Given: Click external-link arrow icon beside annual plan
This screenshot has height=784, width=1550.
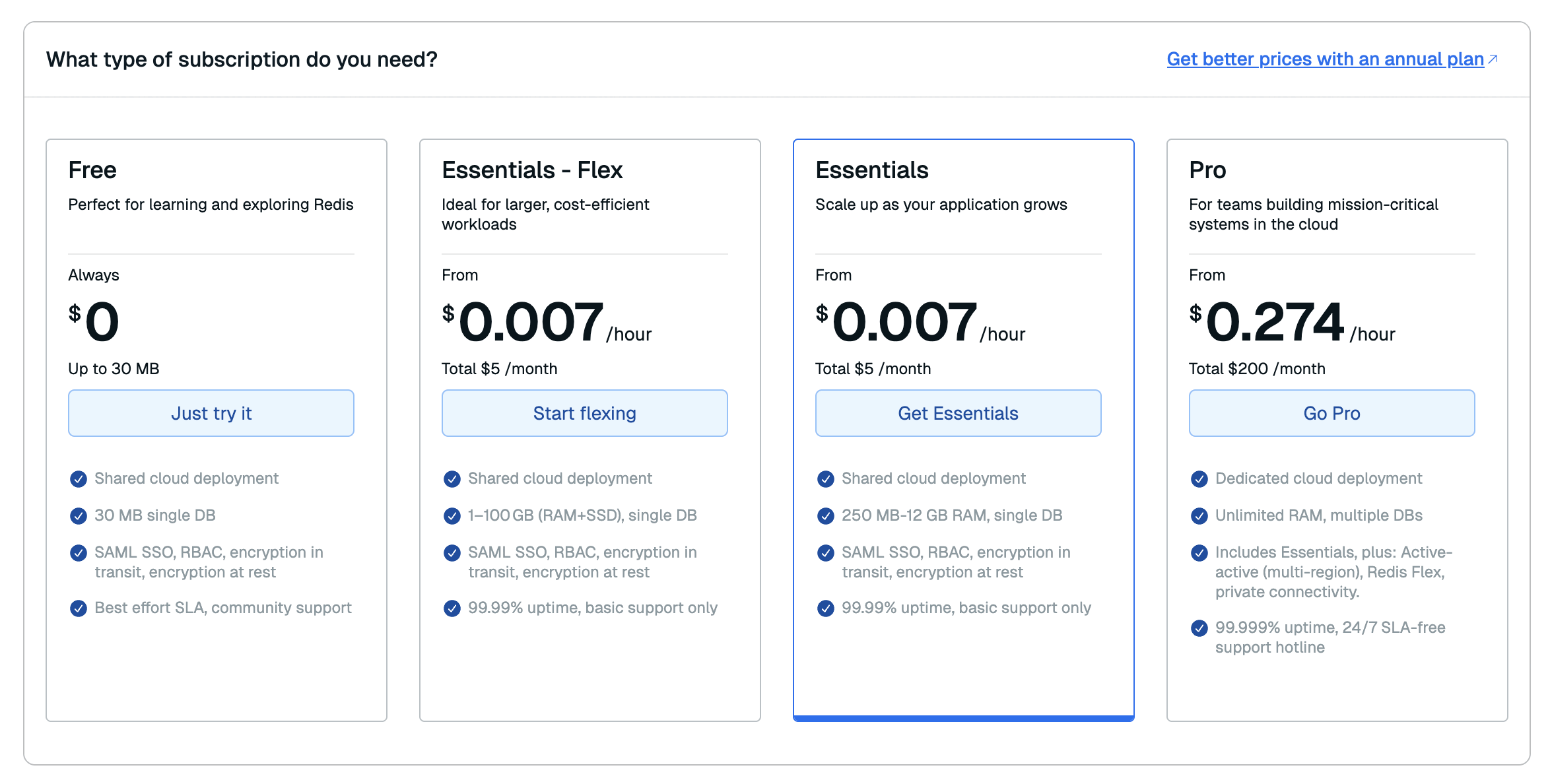Looking at the screenshot, I should (1493, 59).
